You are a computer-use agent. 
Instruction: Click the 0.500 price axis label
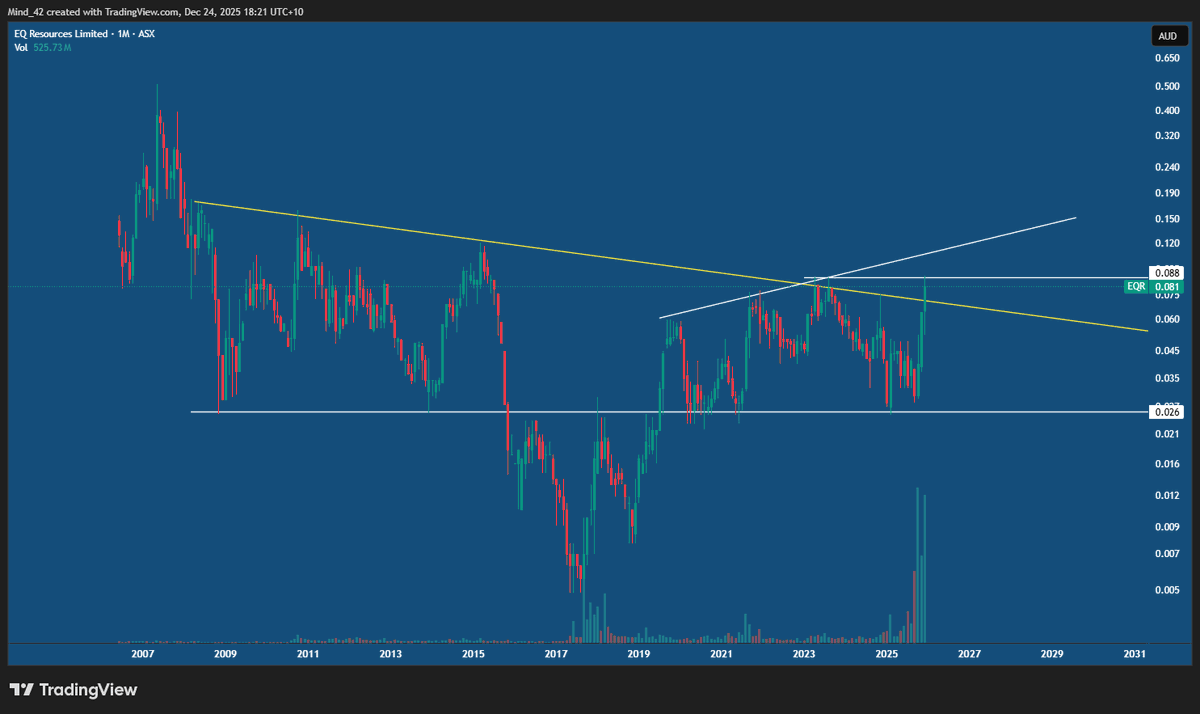(x=1166, y=86)
